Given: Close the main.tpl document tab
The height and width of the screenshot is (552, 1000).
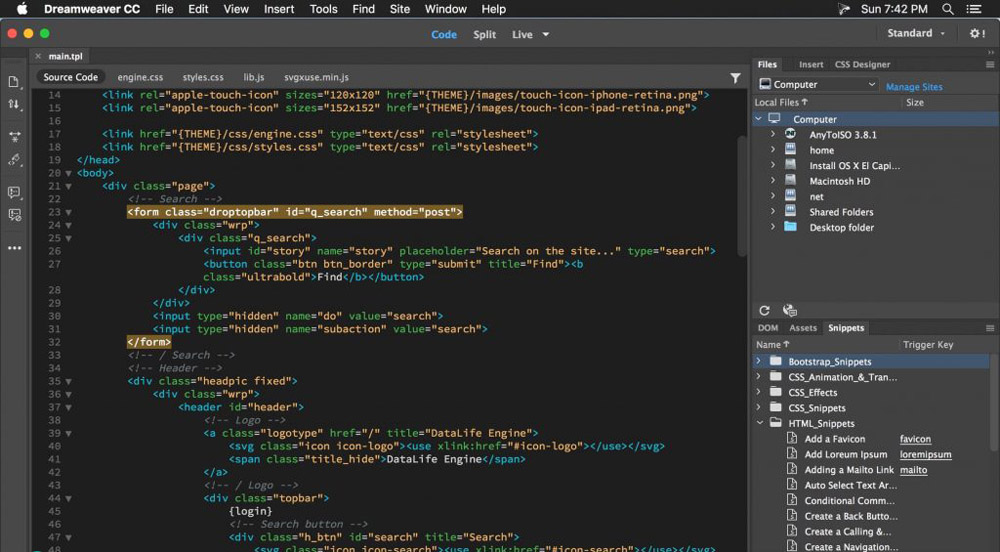Looking at the screenshot, I should [38, 56].
